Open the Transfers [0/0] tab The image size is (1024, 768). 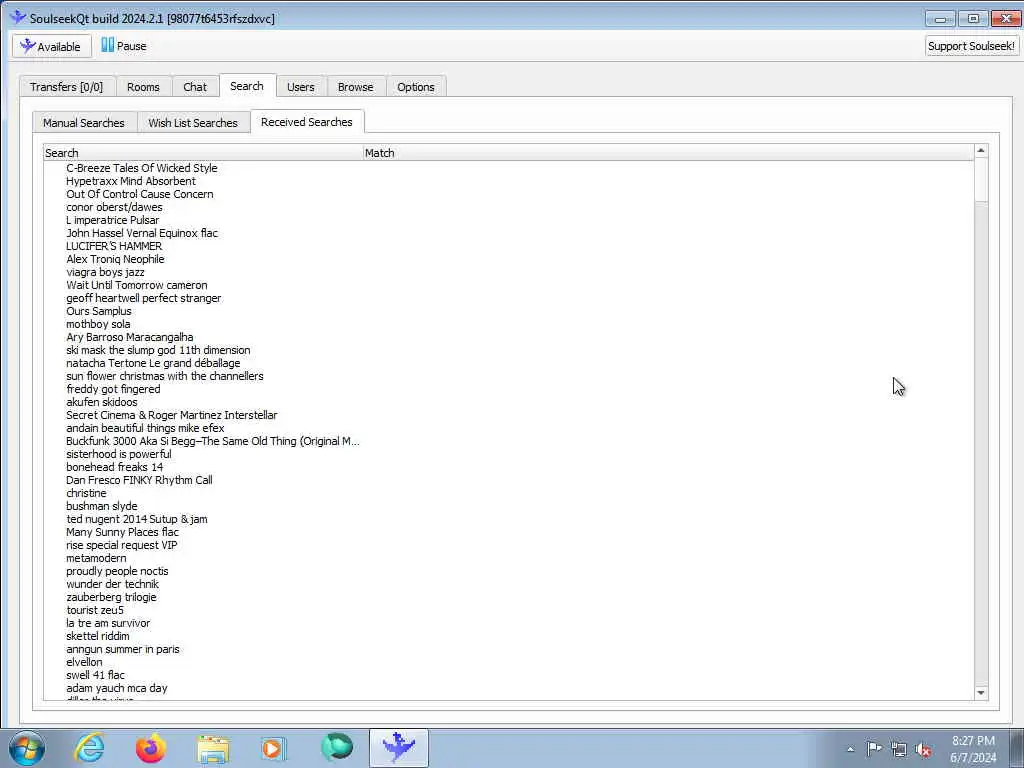pos(67,87)
